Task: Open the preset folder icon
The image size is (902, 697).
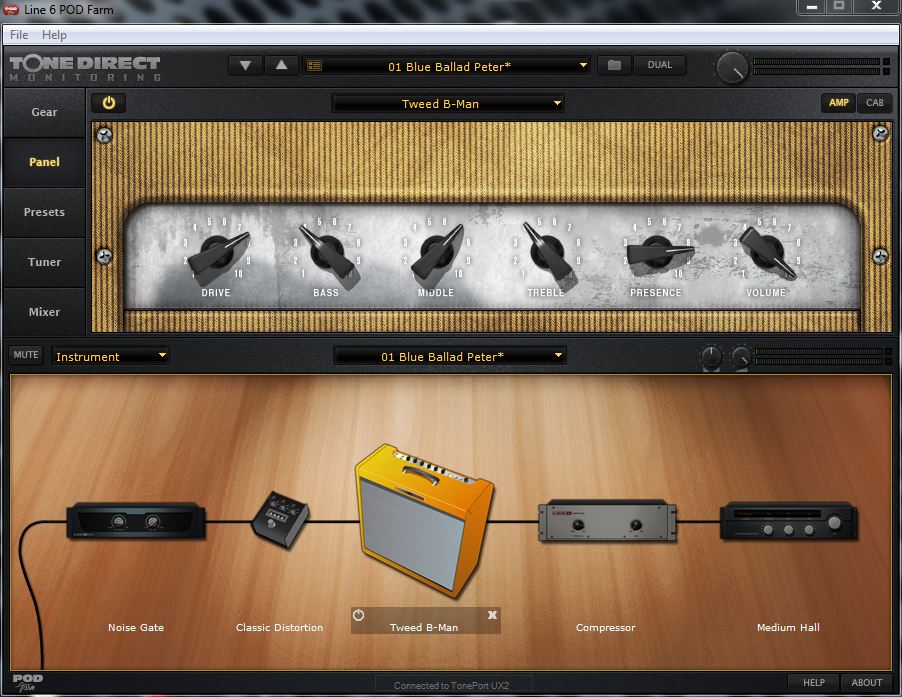Action: point(614,65)
